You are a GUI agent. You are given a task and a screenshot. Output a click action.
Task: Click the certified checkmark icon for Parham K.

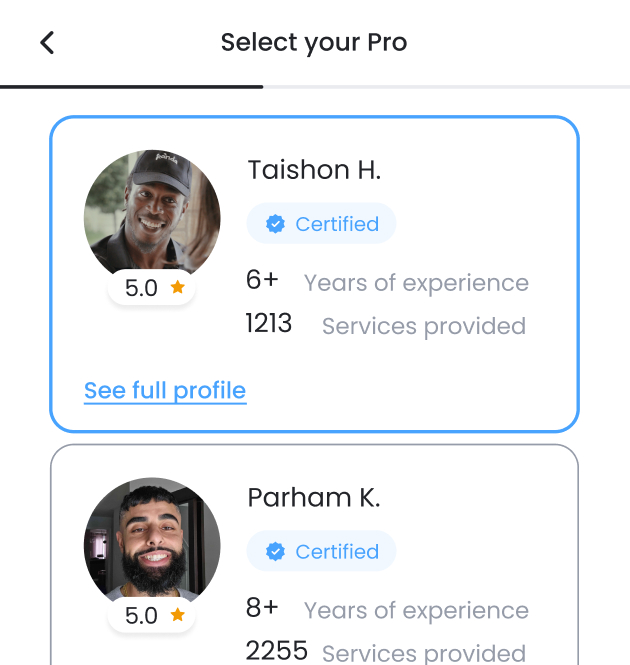275,551
